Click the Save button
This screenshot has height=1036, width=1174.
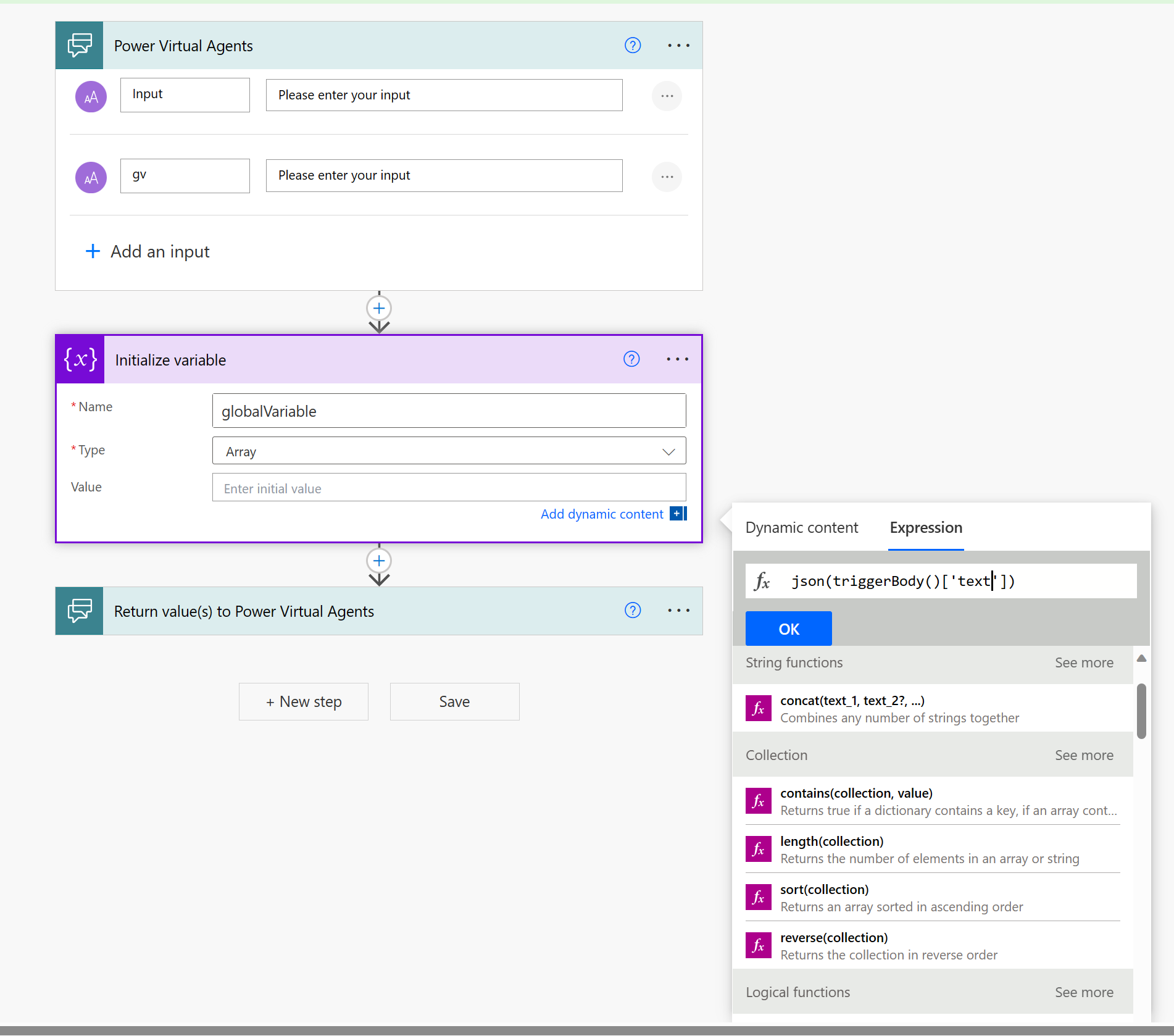454,701
